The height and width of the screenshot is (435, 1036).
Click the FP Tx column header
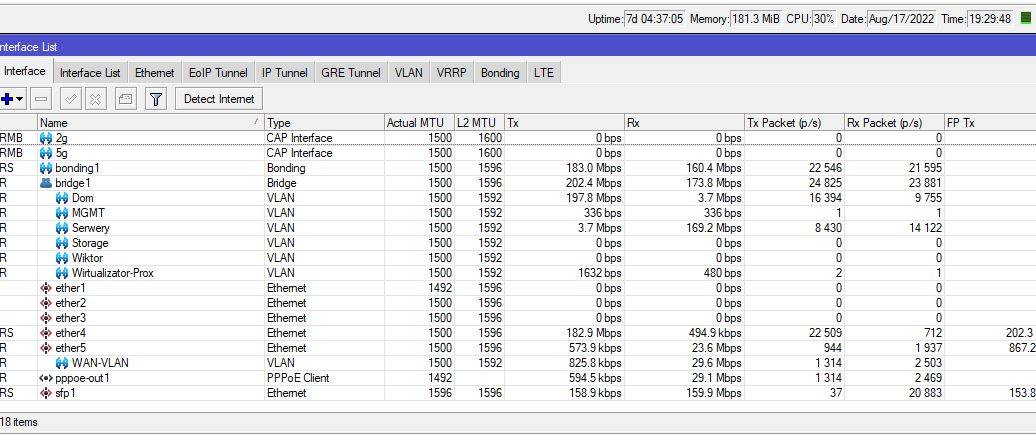pos(990,123)
